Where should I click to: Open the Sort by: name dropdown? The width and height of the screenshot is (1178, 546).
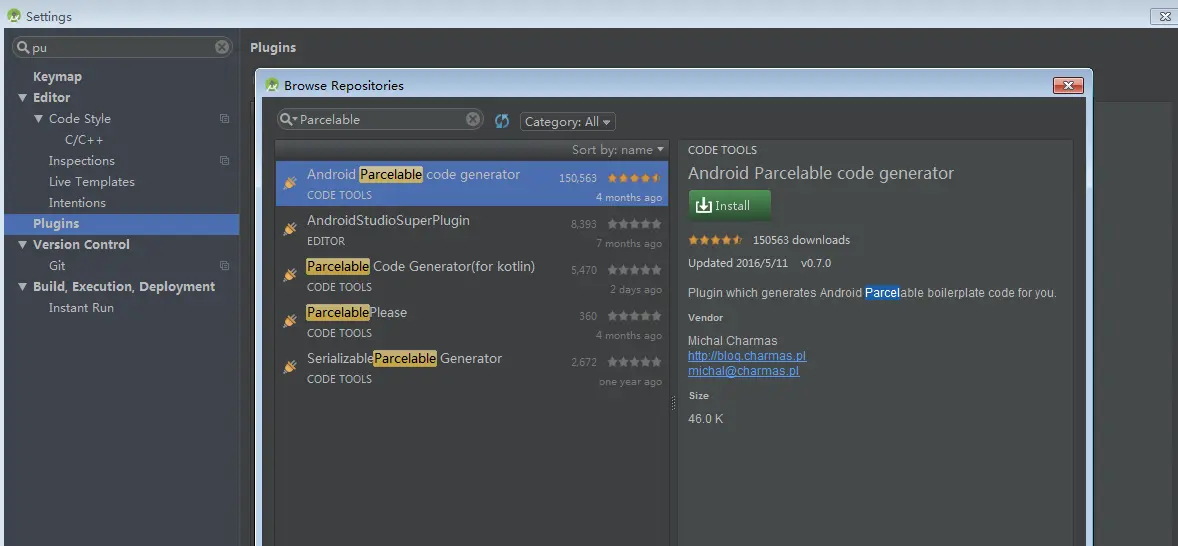618,149
